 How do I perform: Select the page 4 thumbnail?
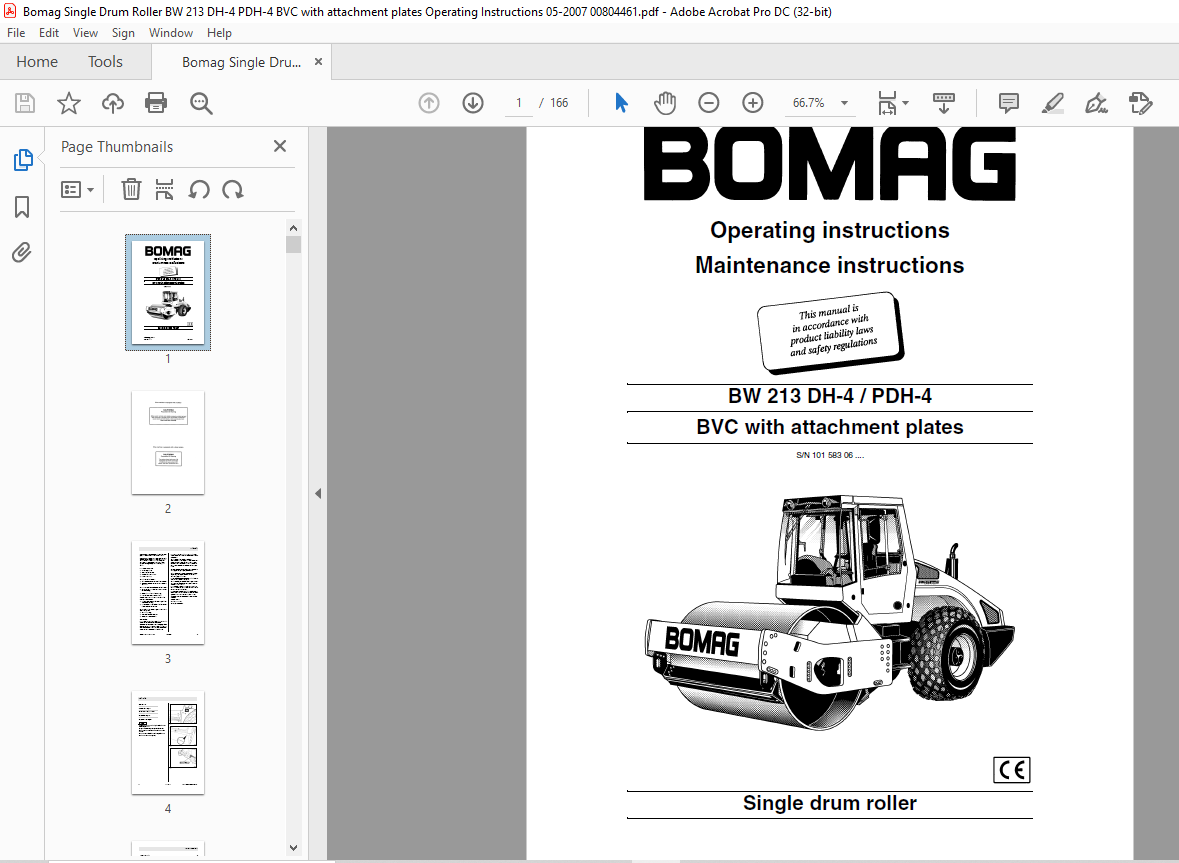(x=168, y=743)
